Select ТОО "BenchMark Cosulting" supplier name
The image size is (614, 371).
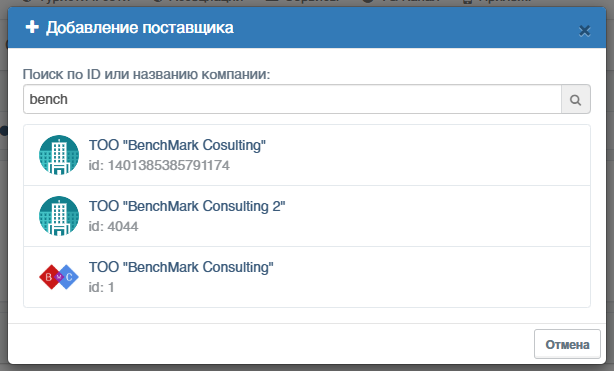[x=177, y=145]
